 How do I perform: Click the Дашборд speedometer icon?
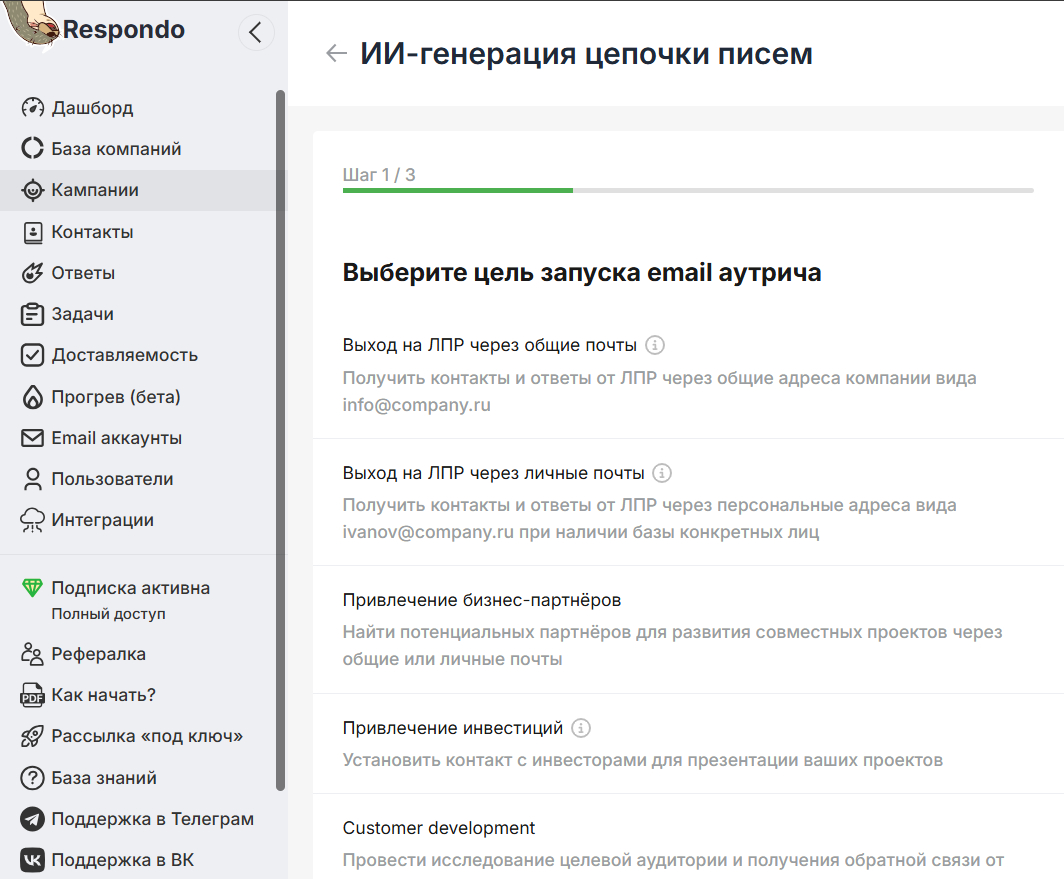tap(32, 107)
